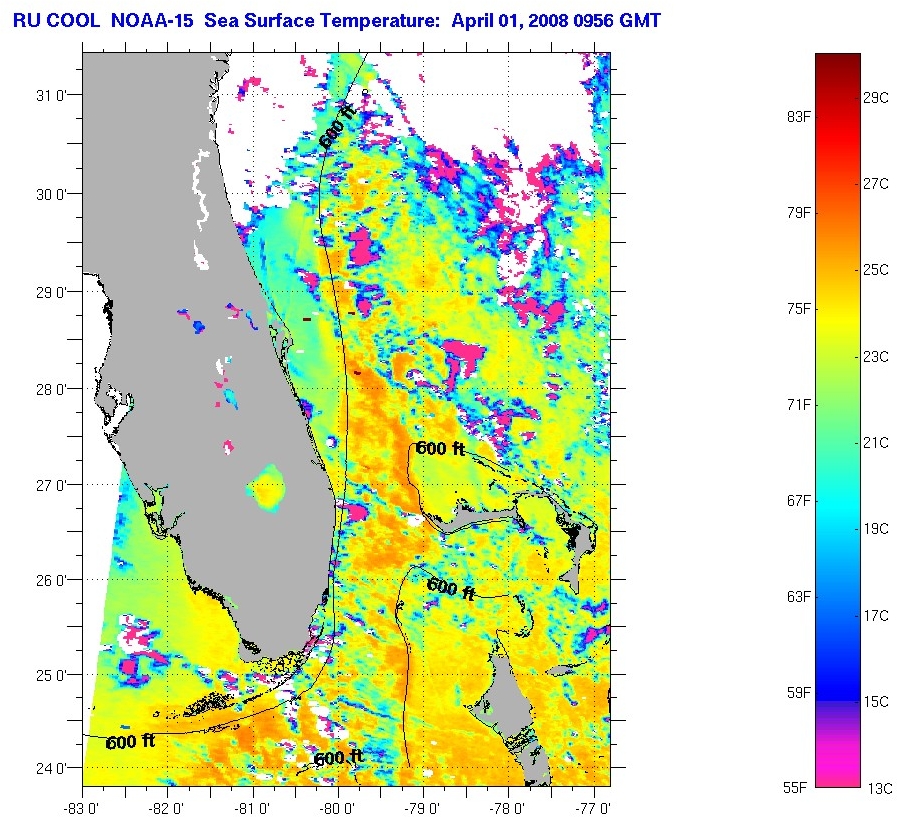Click the latitude label "28 0'"
Viewport: 897px width, 817px height.
pos(51,389)
